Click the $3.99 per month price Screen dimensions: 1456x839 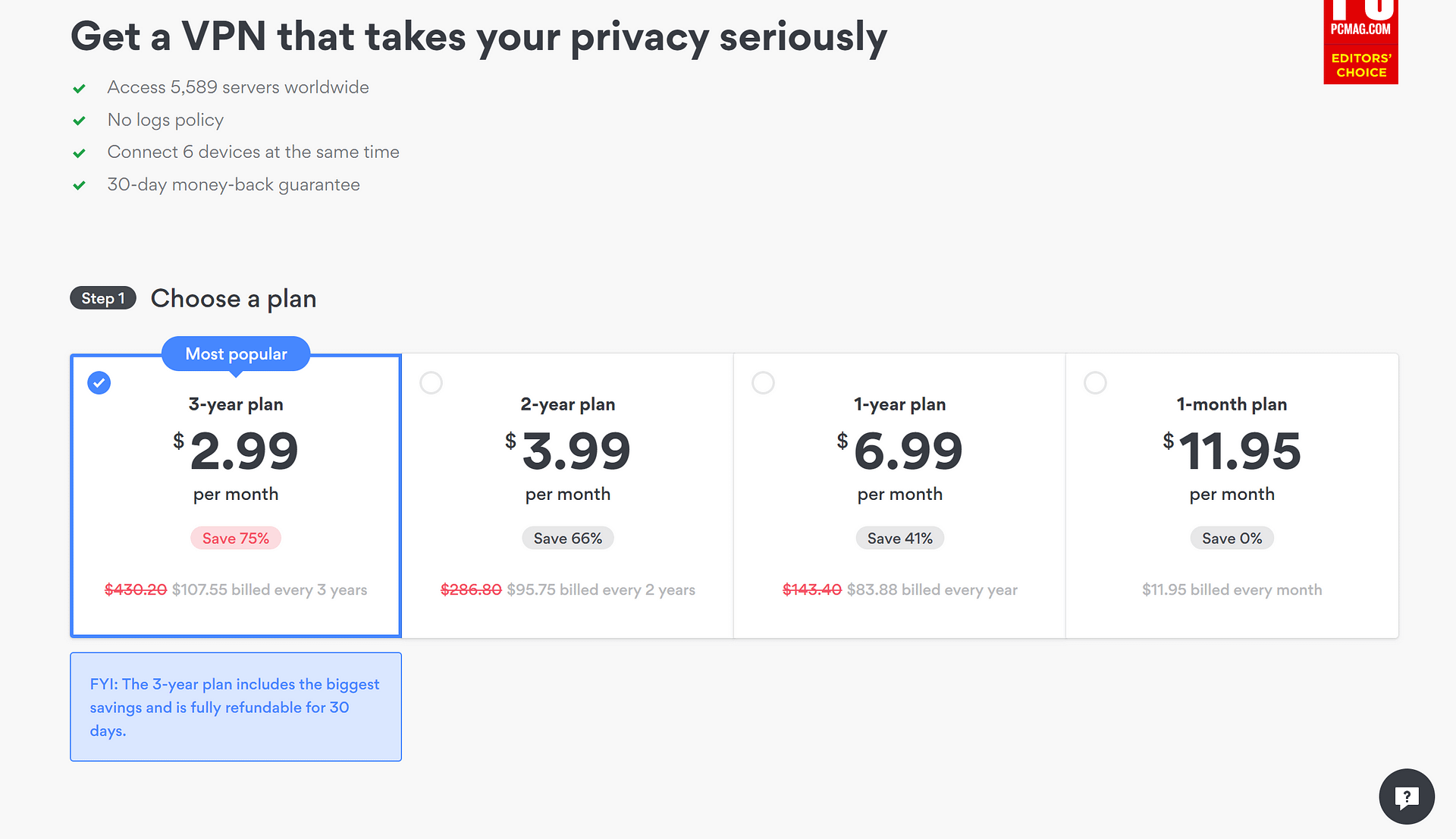tap(568, 463)
